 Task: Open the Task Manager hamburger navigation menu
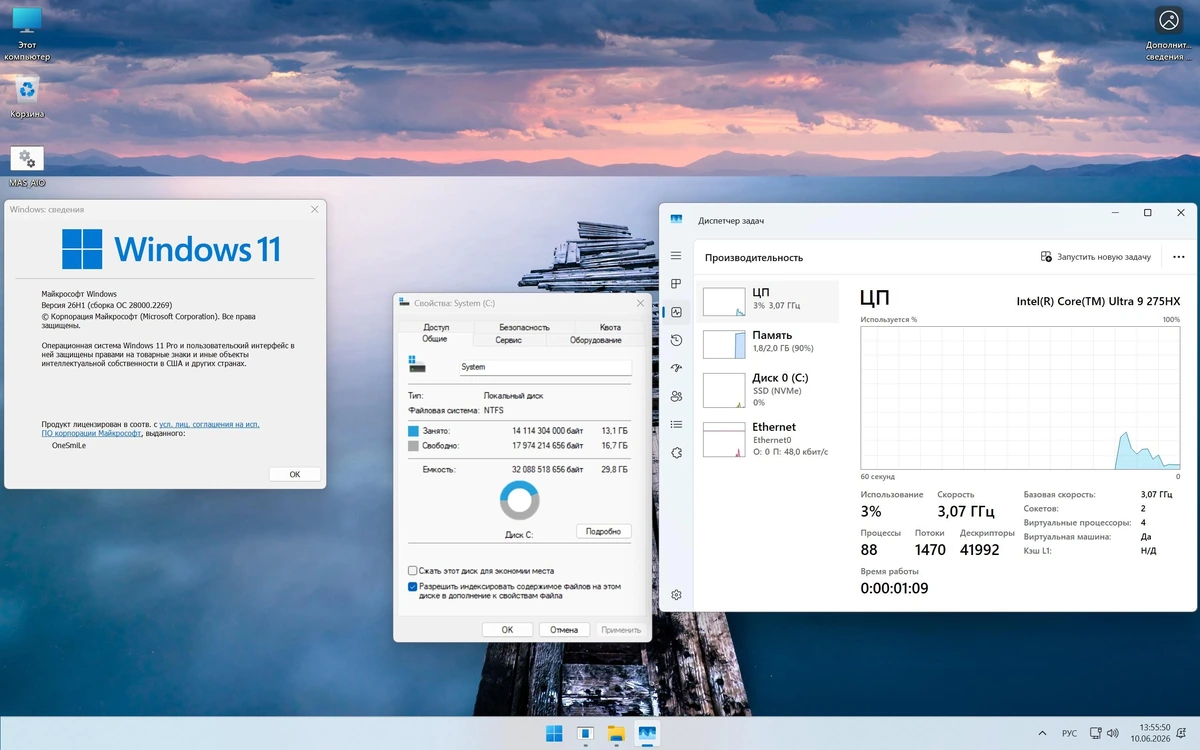click(676, 256)
